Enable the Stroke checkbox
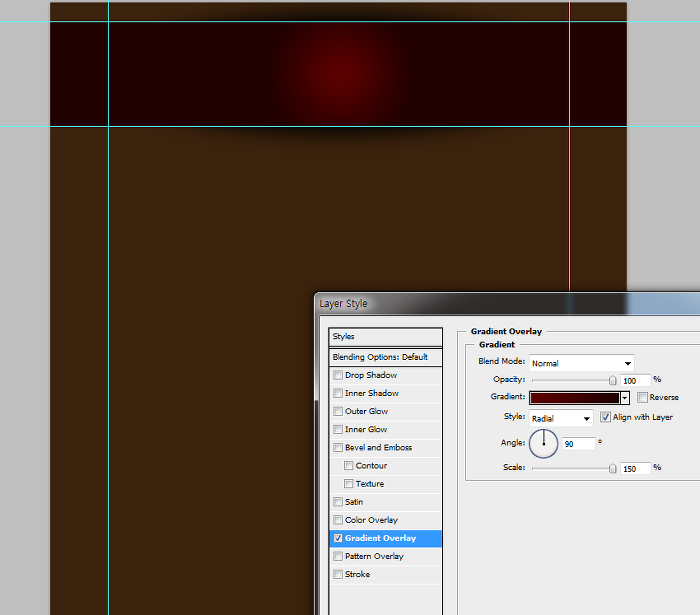The image size is (700, 615). (338, 574)
